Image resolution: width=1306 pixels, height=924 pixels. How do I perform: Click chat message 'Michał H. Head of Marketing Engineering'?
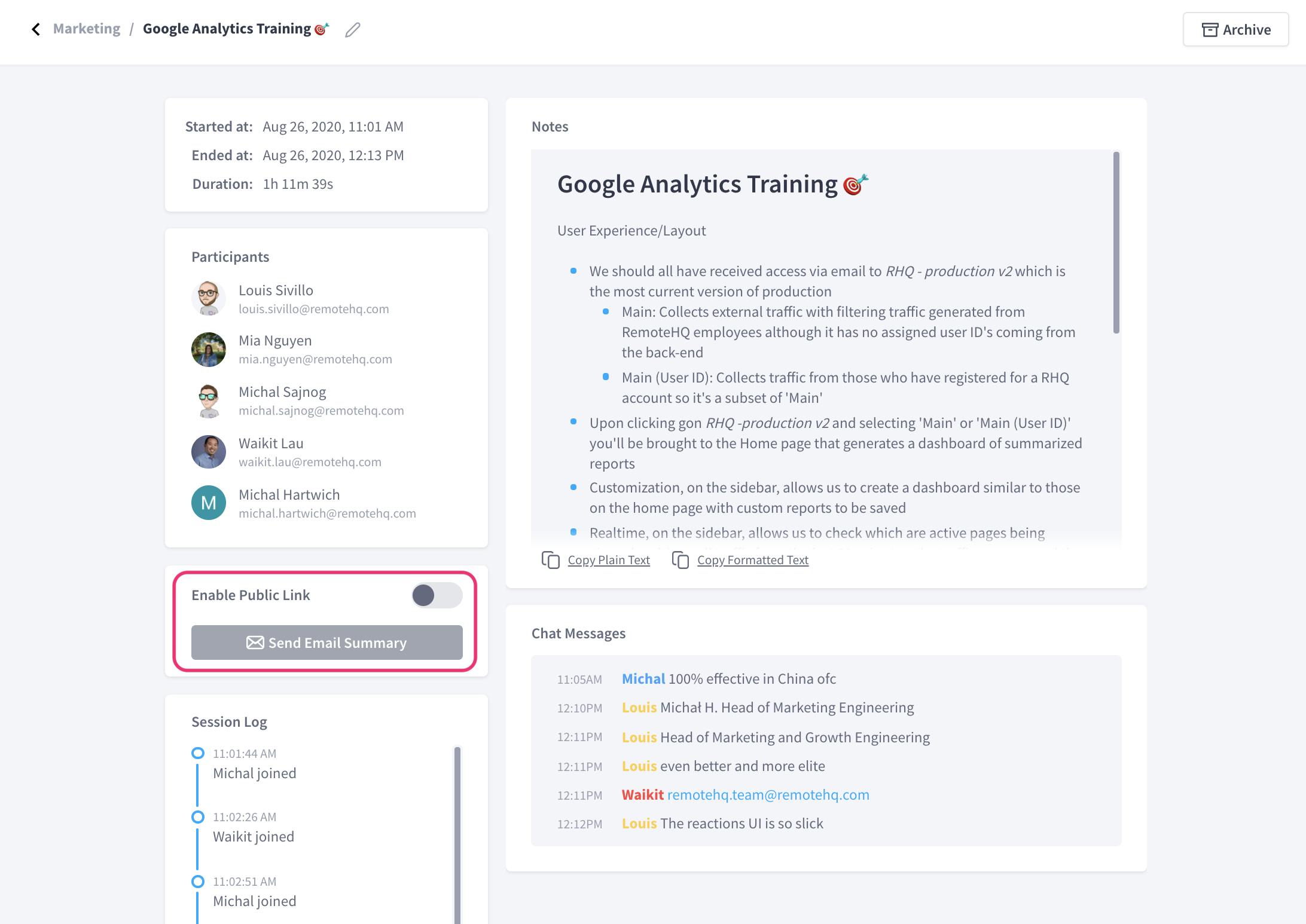787,708
